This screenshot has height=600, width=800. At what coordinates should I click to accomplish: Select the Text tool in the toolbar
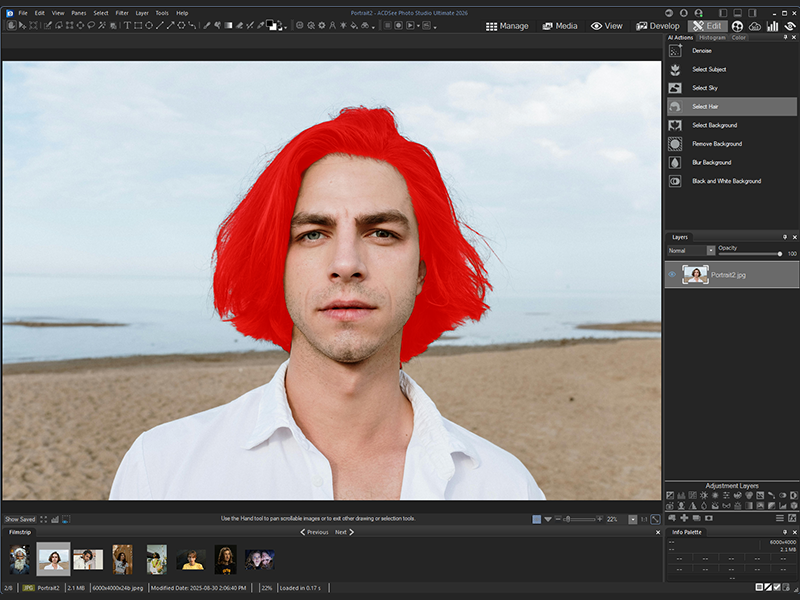[x=126, y=26]
